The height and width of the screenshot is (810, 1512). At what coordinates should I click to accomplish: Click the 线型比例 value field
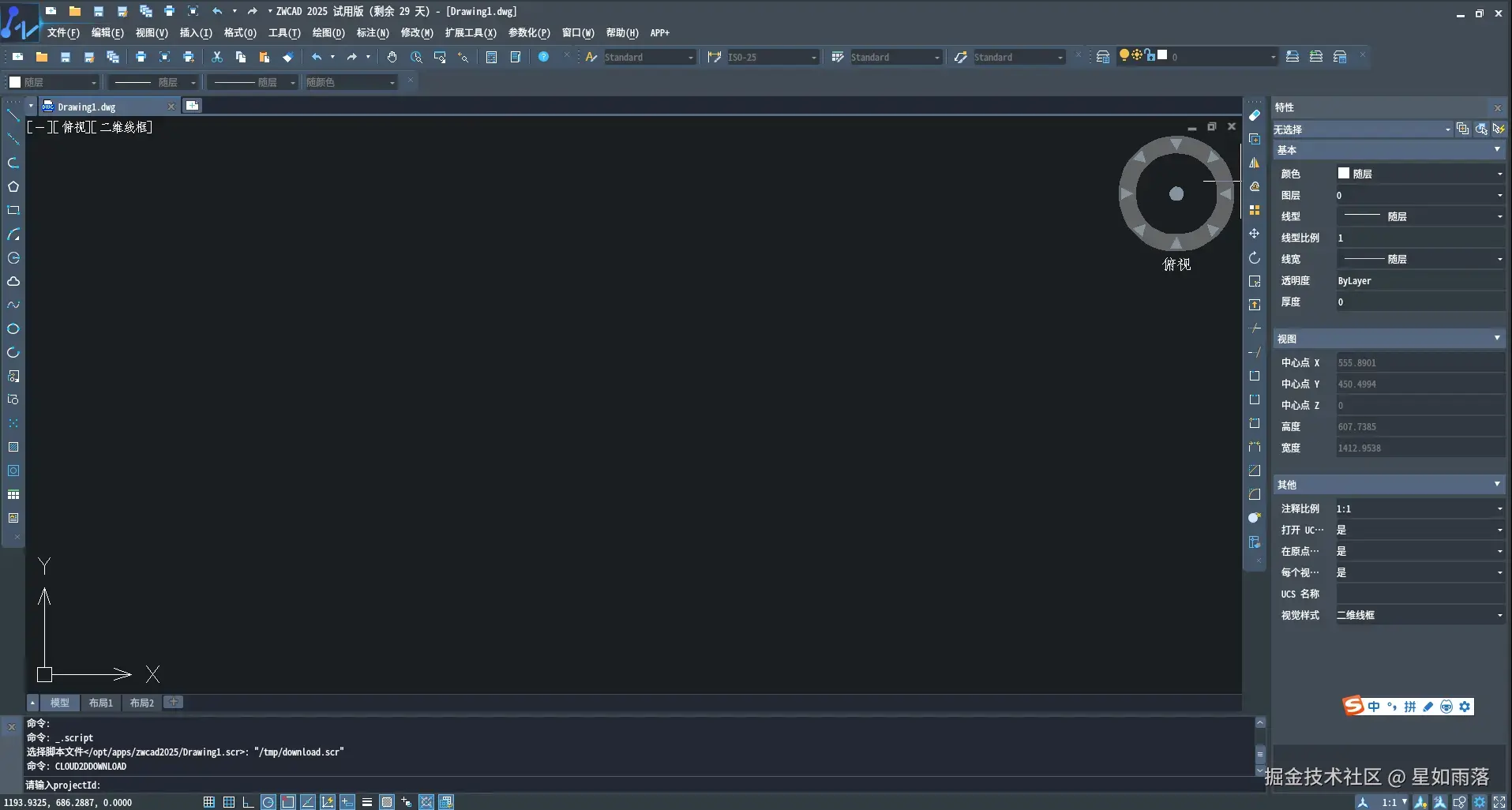coord(1420,238)
